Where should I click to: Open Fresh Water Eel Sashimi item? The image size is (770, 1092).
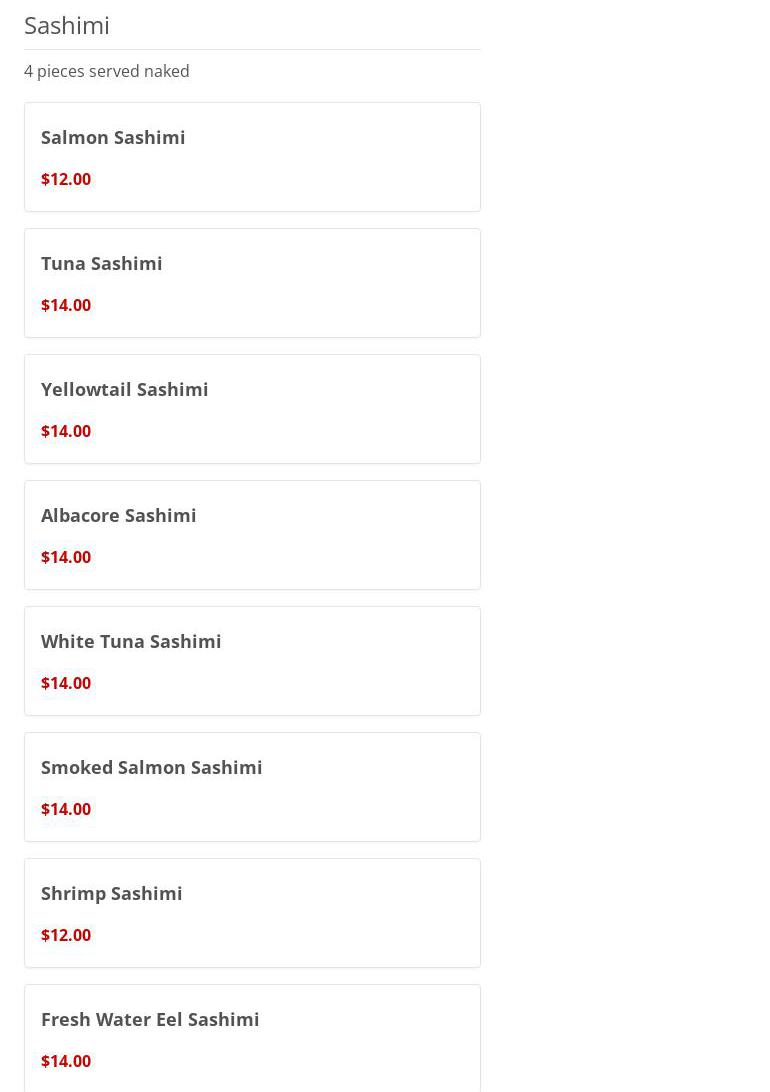[150, 1019]
